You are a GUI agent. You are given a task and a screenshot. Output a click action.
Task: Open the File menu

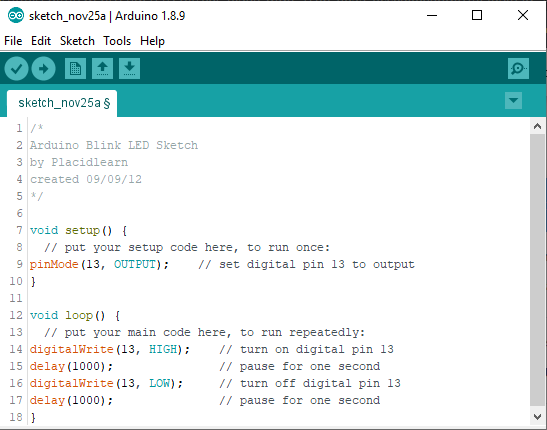tap(13, 41)
